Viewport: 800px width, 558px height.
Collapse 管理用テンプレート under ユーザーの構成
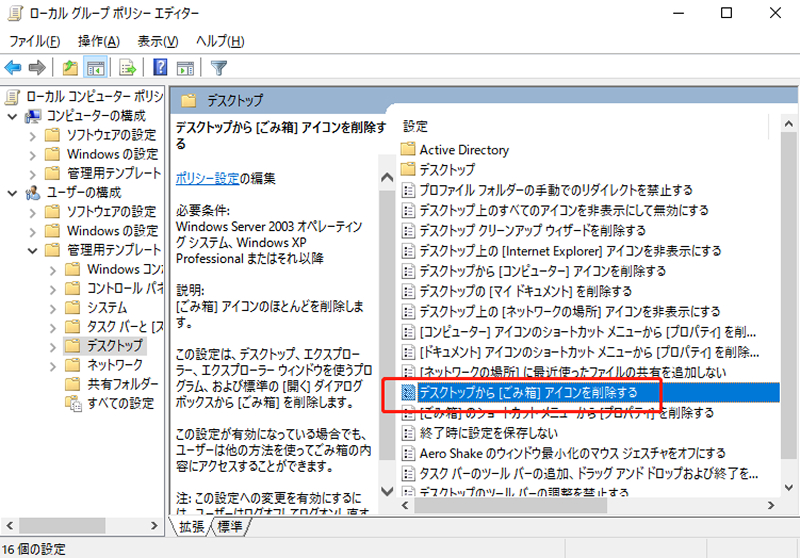point(33,250)
